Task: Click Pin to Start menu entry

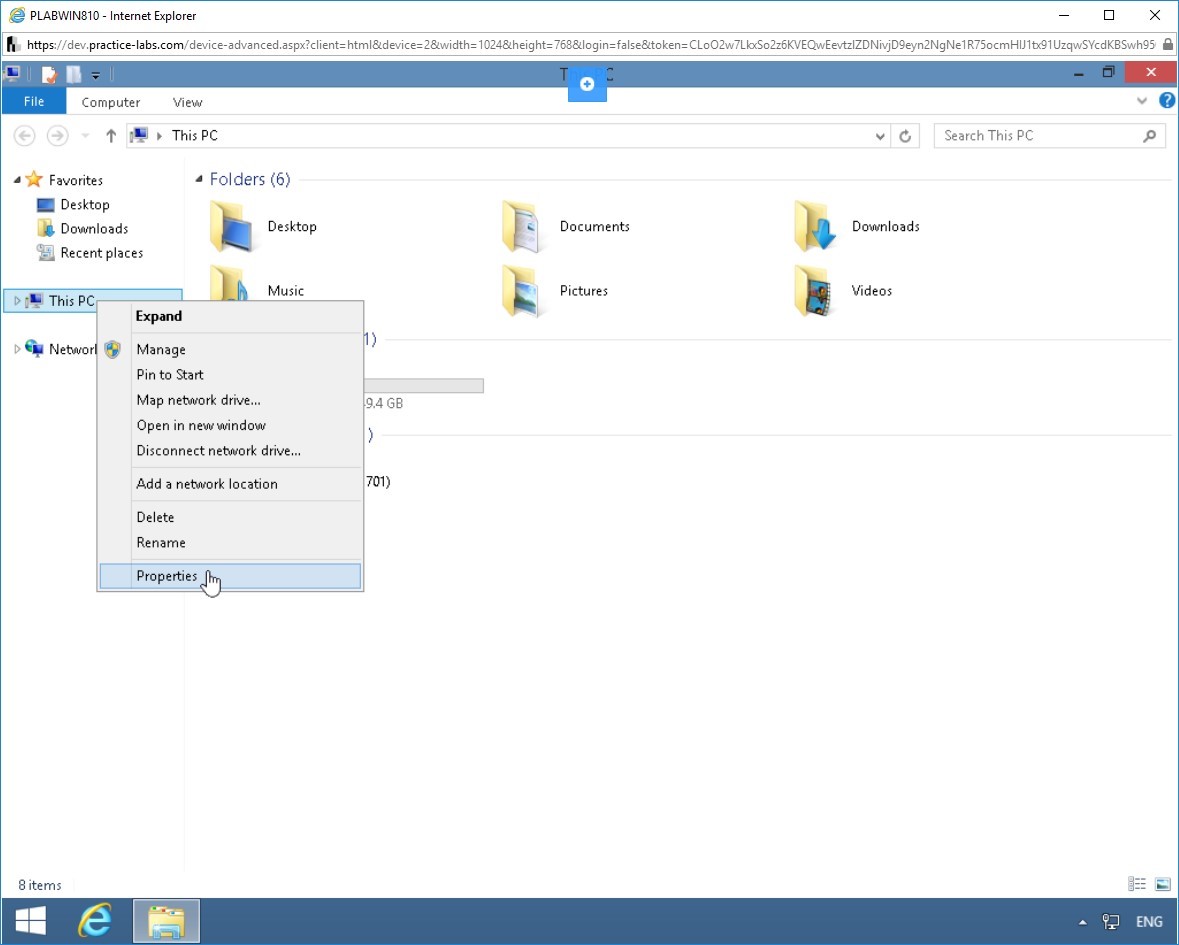Action: 230,374
